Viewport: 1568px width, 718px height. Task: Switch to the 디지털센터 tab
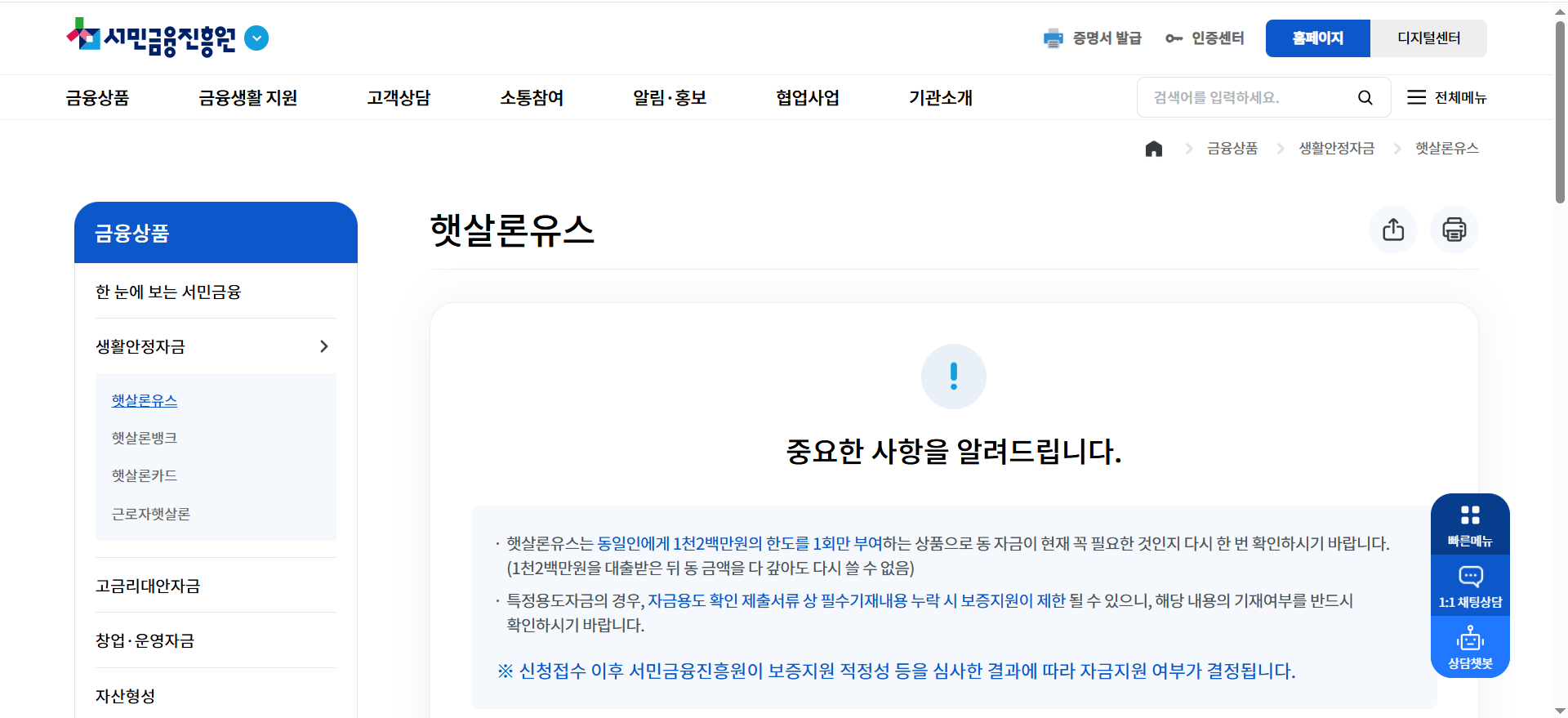[1428, 38]
